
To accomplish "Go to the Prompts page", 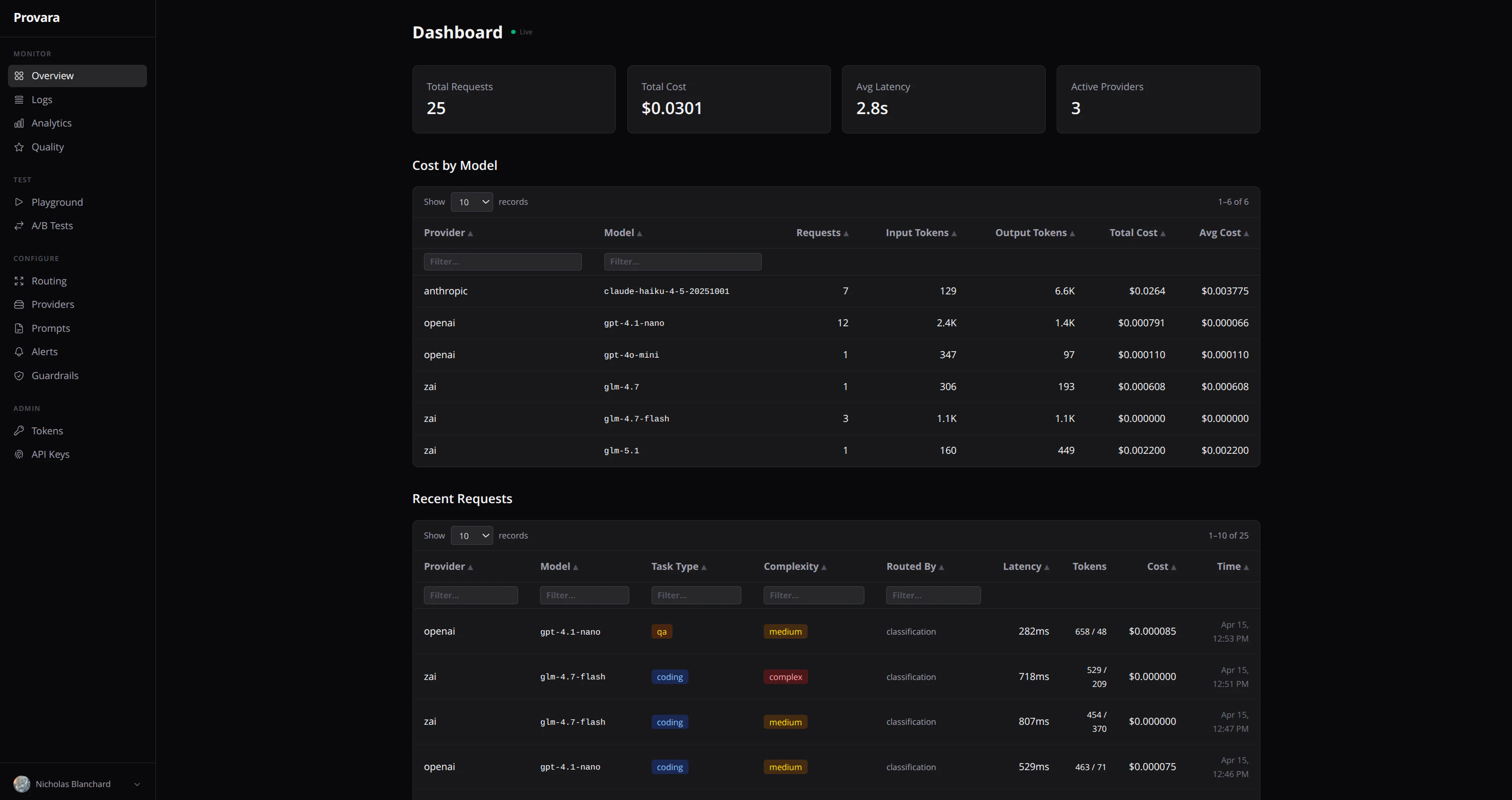I will click(x=50, y=328).
